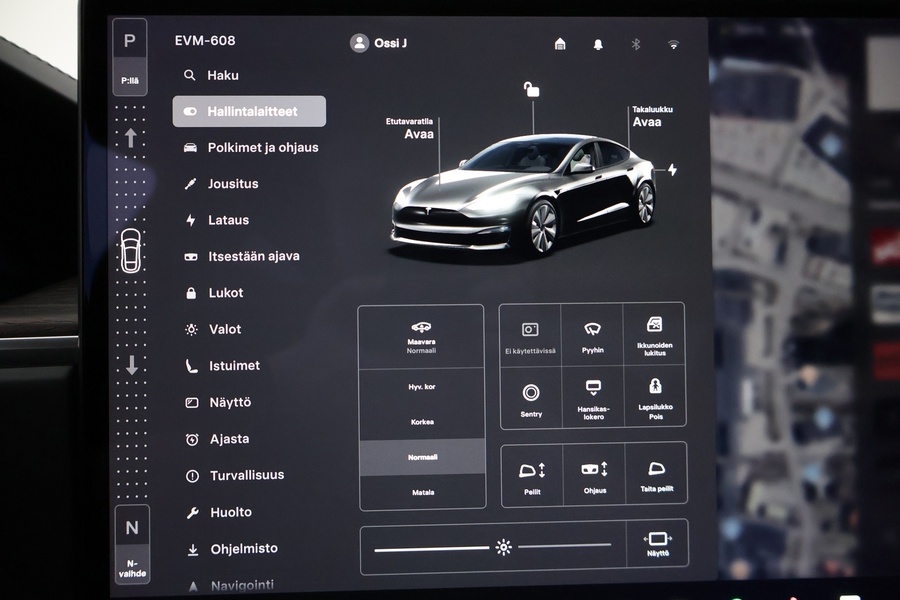
Task: Toggle Taita peilit fold mirrors
Action: click(x=657, y=474)
